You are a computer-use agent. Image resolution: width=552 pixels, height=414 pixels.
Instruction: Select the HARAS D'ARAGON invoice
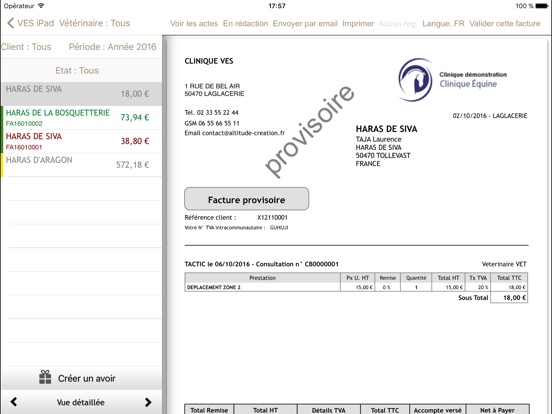point(82,165)
